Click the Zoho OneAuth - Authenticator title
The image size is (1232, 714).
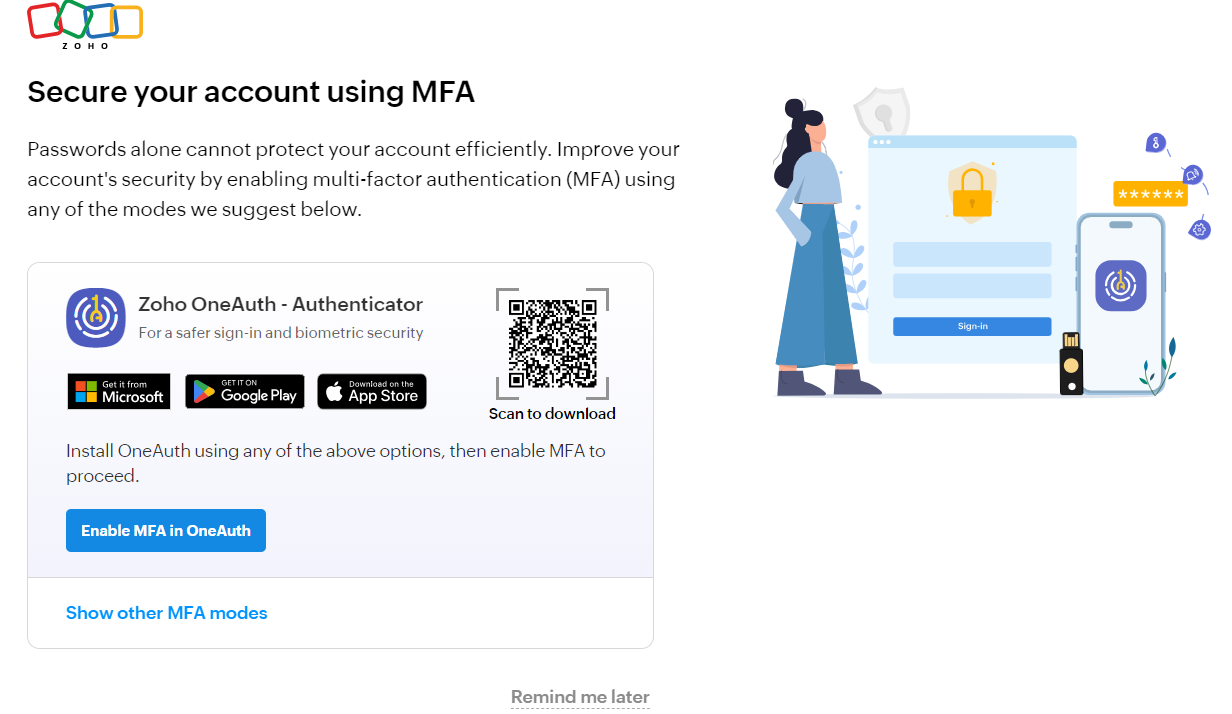click(281, 304)
